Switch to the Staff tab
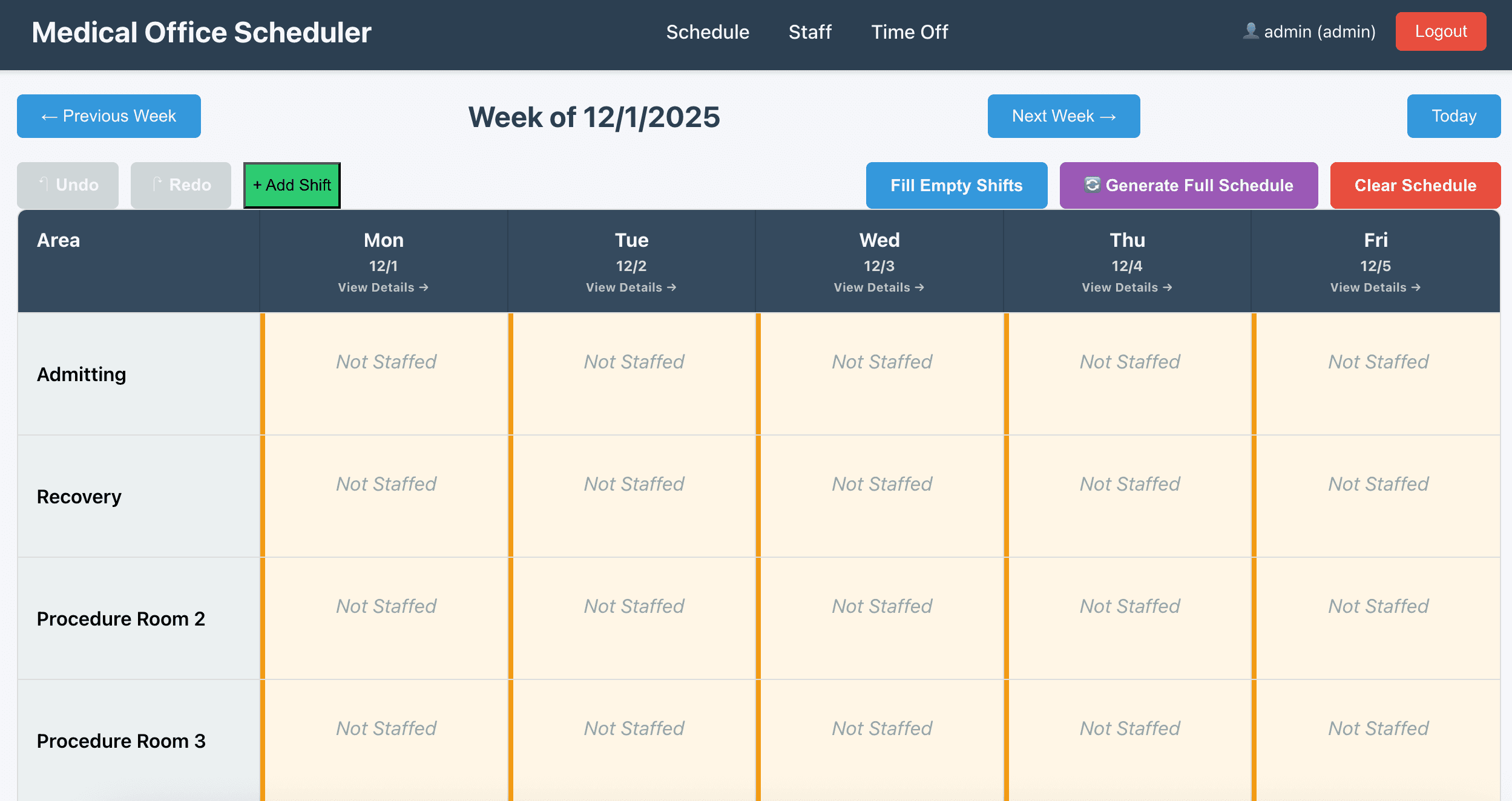Screen dimensions: 1512x801 [810, 31]
